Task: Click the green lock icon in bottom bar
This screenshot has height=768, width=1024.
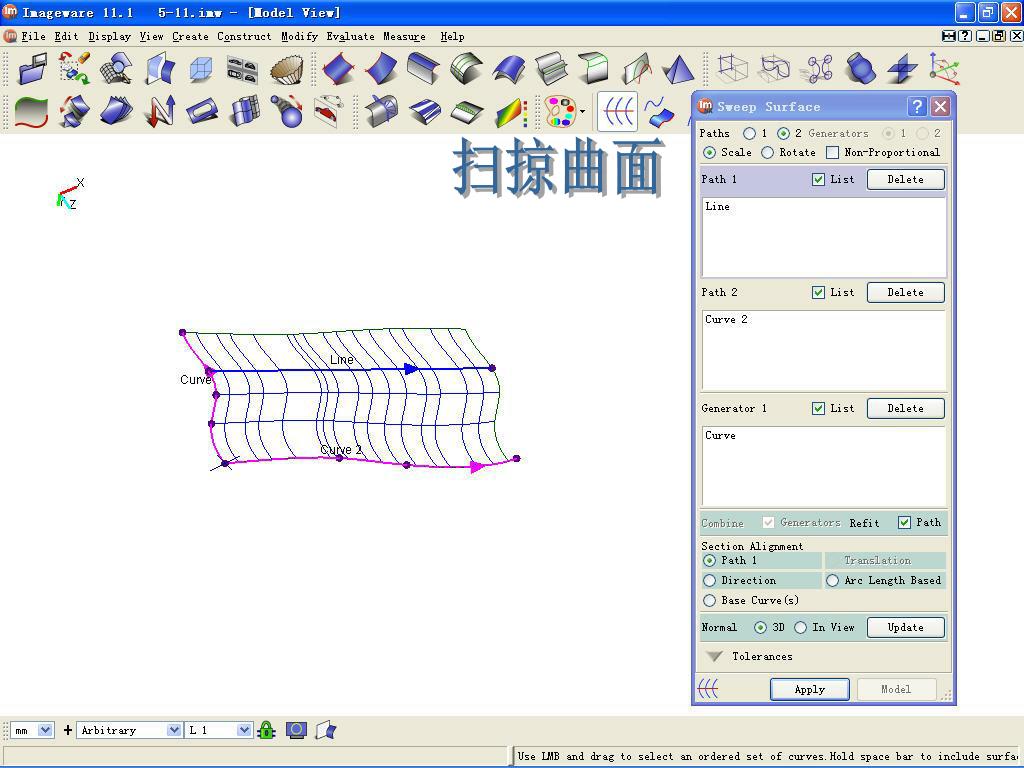Action: point(266,730)
